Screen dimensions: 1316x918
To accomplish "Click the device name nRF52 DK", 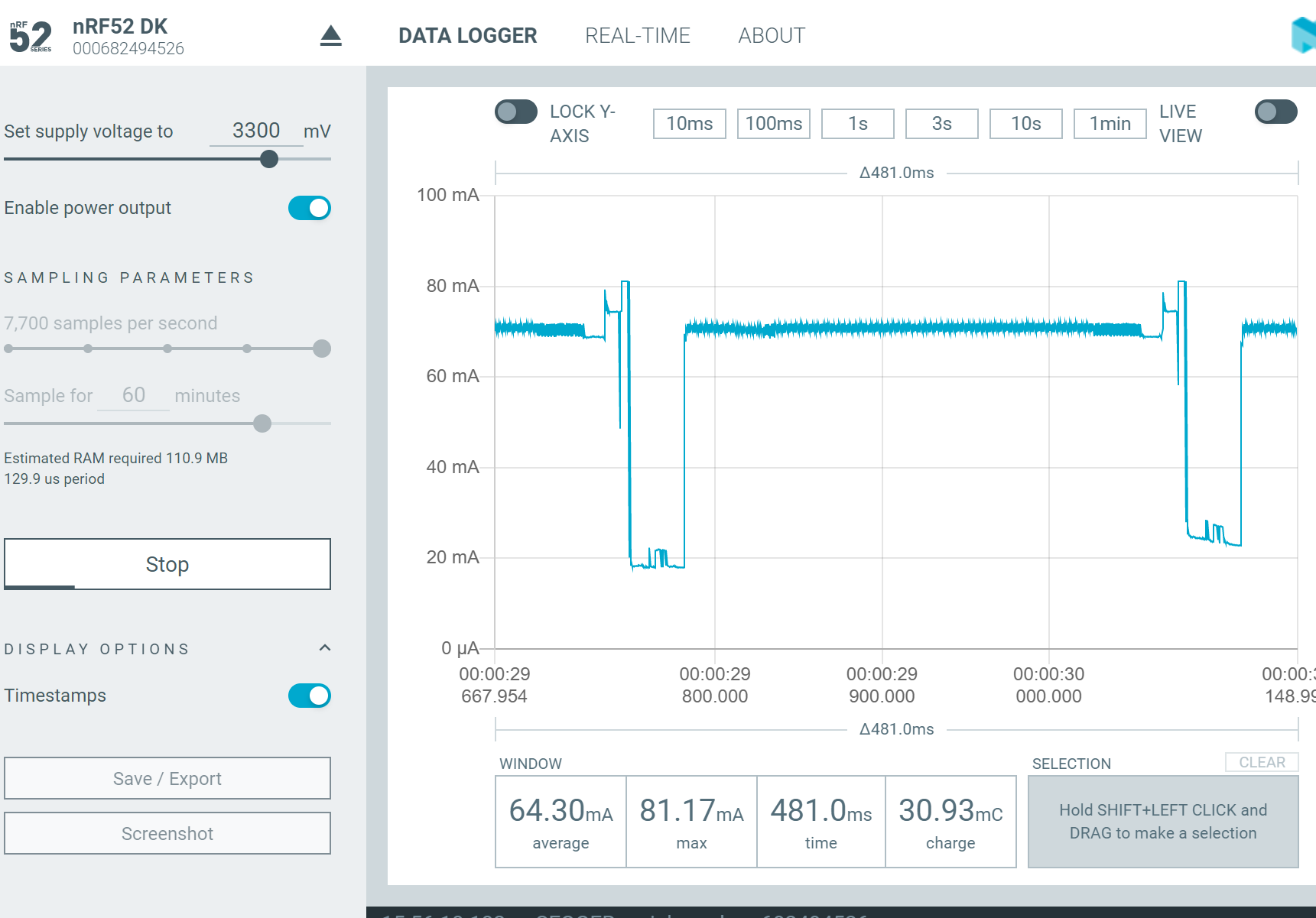I will pyautogui.click(x=120, y=27).
